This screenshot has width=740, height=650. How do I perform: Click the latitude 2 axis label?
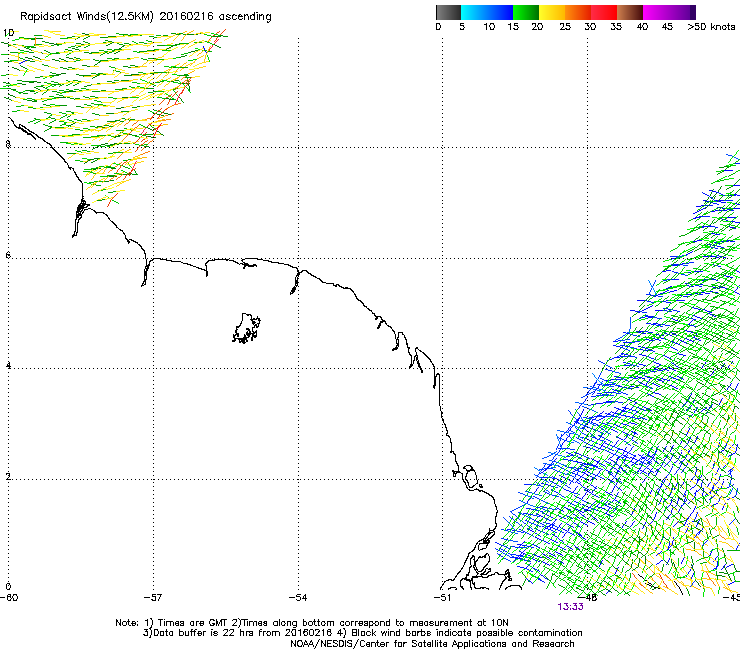pos(8,476)
